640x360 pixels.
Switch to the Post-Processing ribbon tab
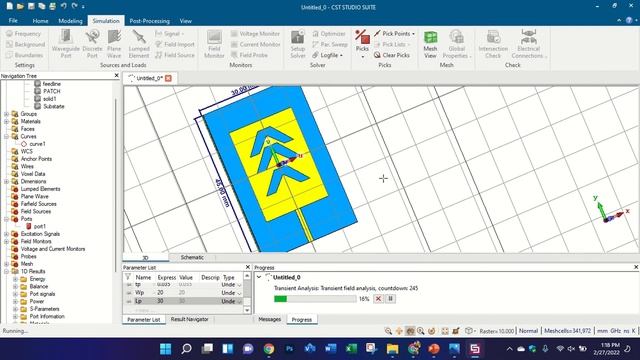[149, 20]
